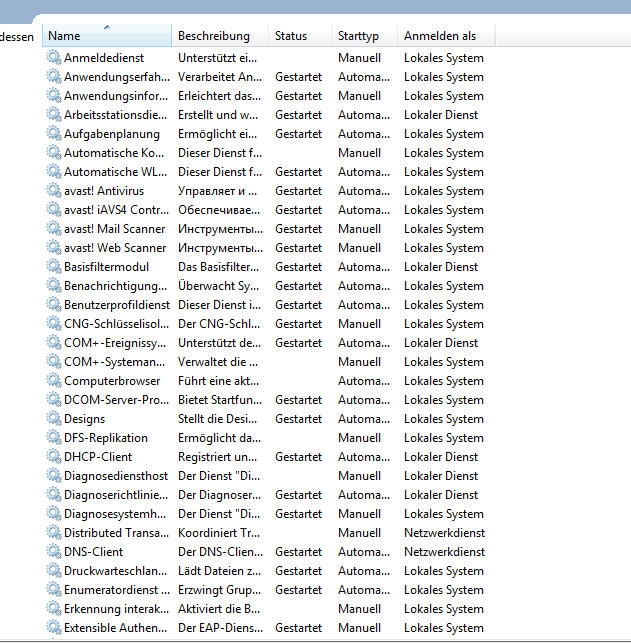
Task: Select the Basisfiltermodul gear icon
Action: point(54,267)
